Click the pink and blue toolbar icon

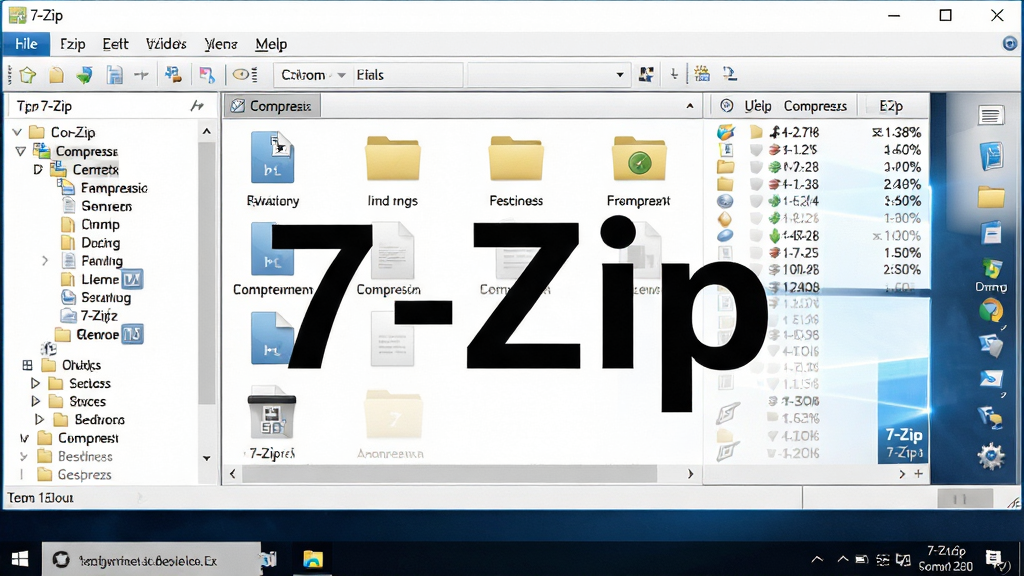[x=207, y=75]
